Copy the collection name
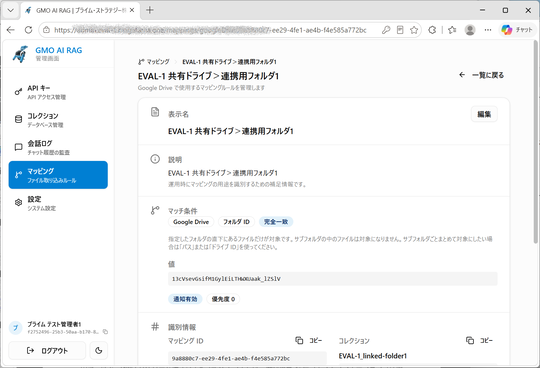The width and height of the screenshot is (540, 368). click(x=479, y=340)
